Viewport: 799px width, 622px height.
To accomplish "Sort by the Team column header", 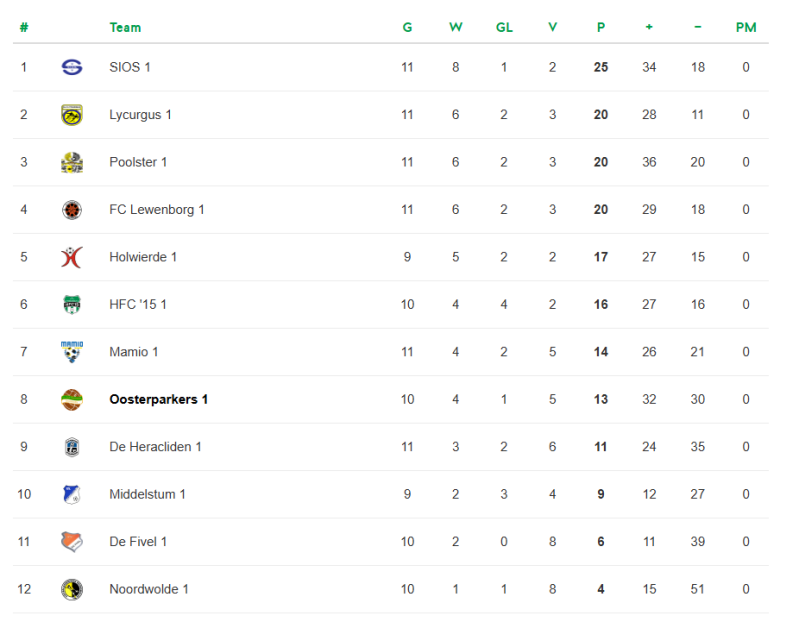I will [125, 28].
